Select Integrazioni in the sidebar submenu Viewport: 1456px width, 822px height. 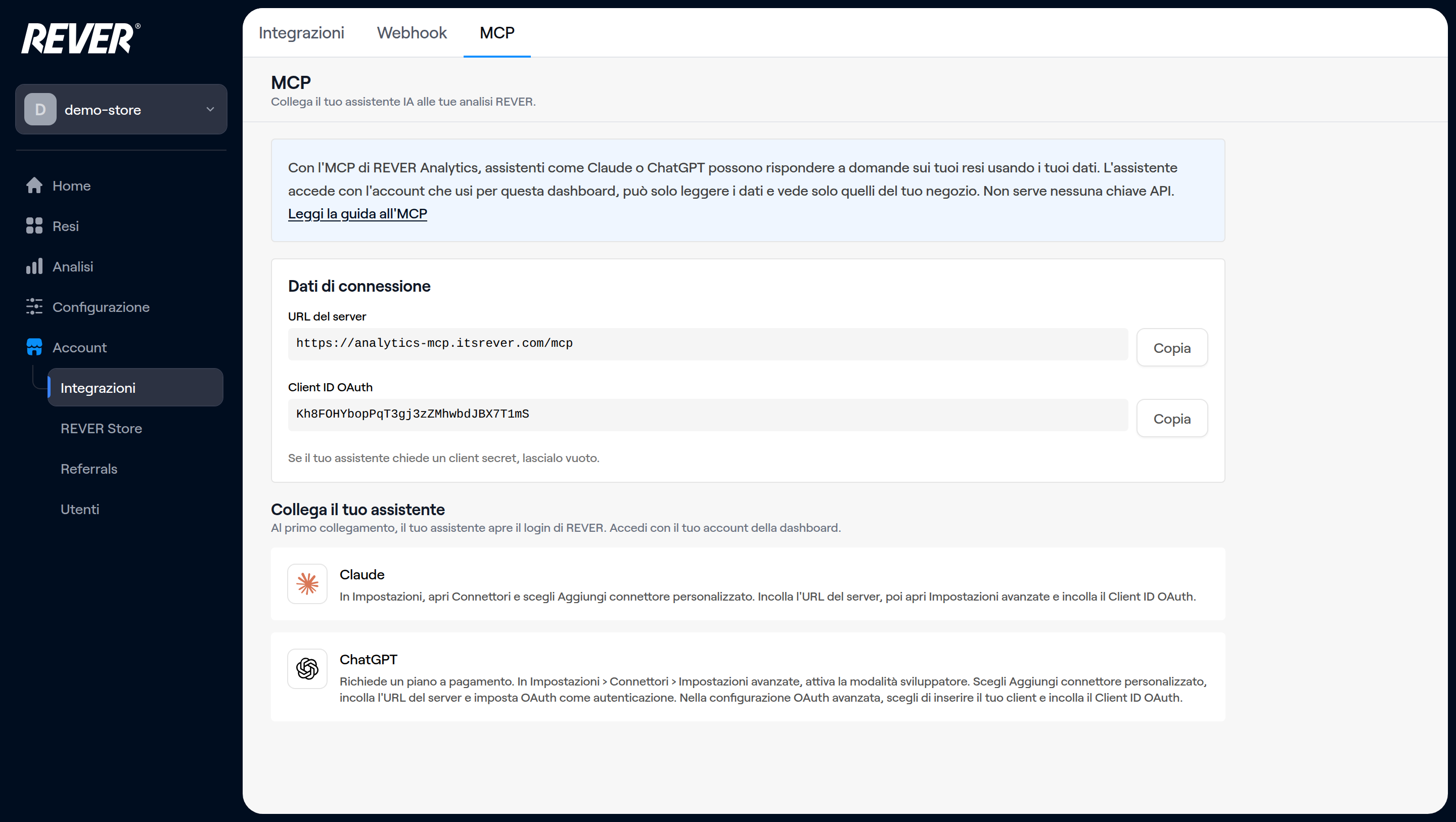[x=135, y=387]
